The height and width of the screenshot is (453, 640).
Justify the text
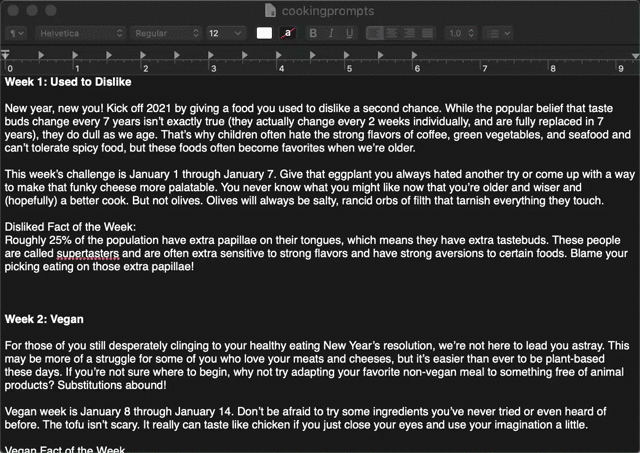point(427,33)
